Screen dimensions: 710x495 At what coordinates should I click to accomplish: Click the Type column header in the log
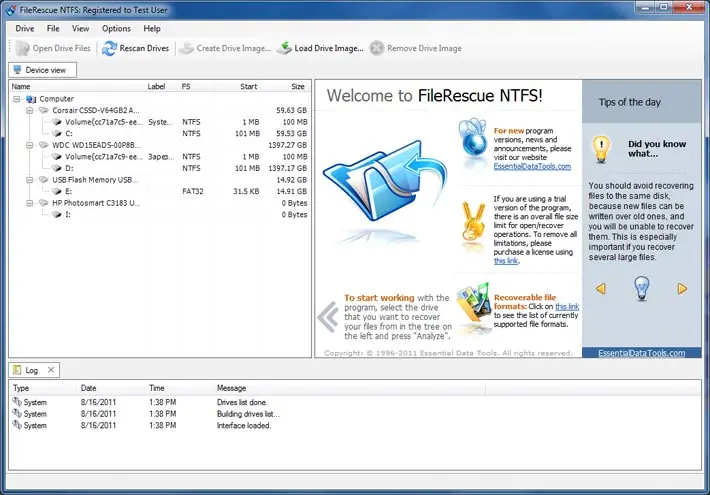21,388
